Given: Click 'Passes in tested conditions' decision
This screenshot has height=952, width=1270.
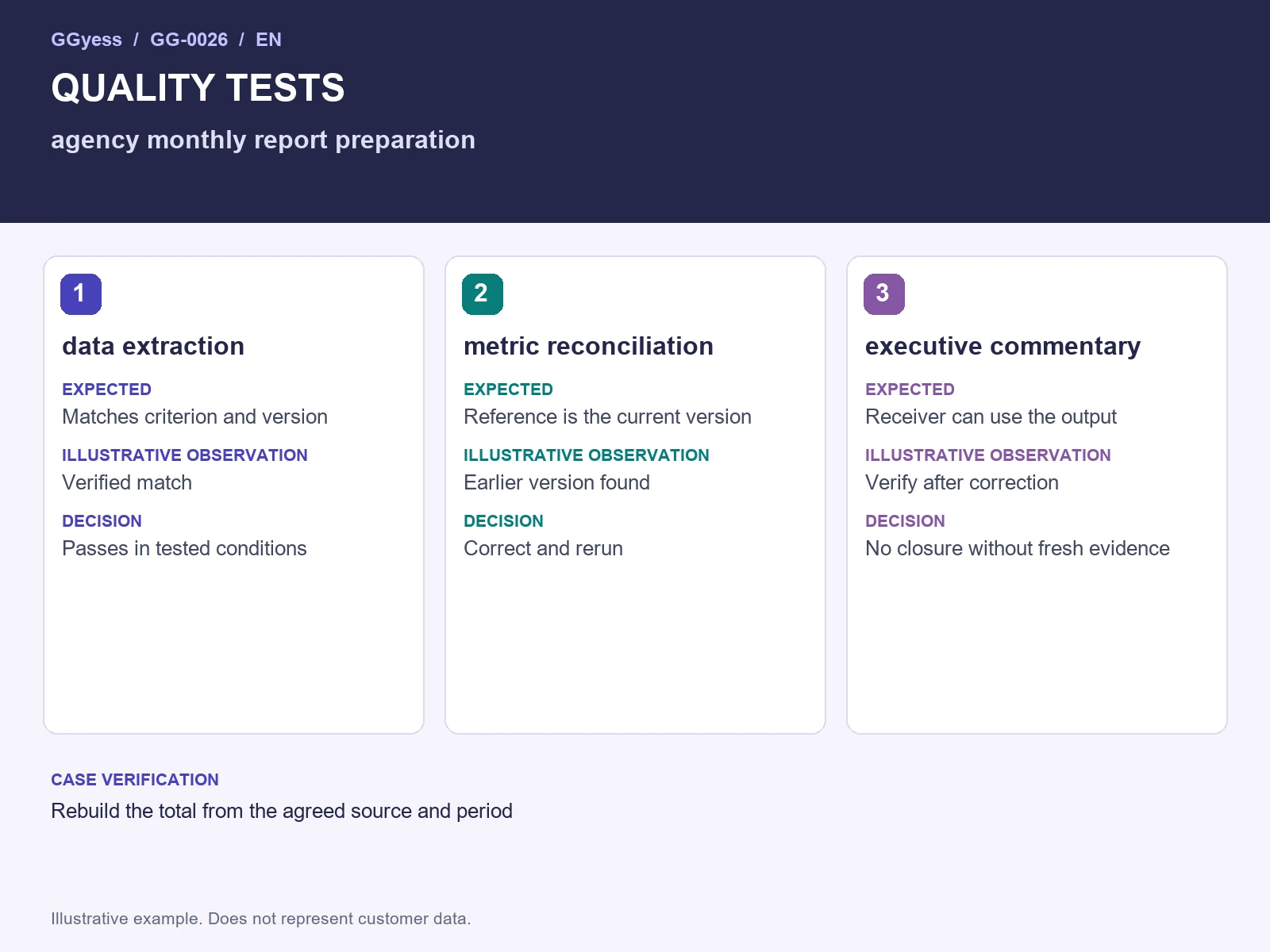Looking at the screenshot, I should [x=184, y=548].
